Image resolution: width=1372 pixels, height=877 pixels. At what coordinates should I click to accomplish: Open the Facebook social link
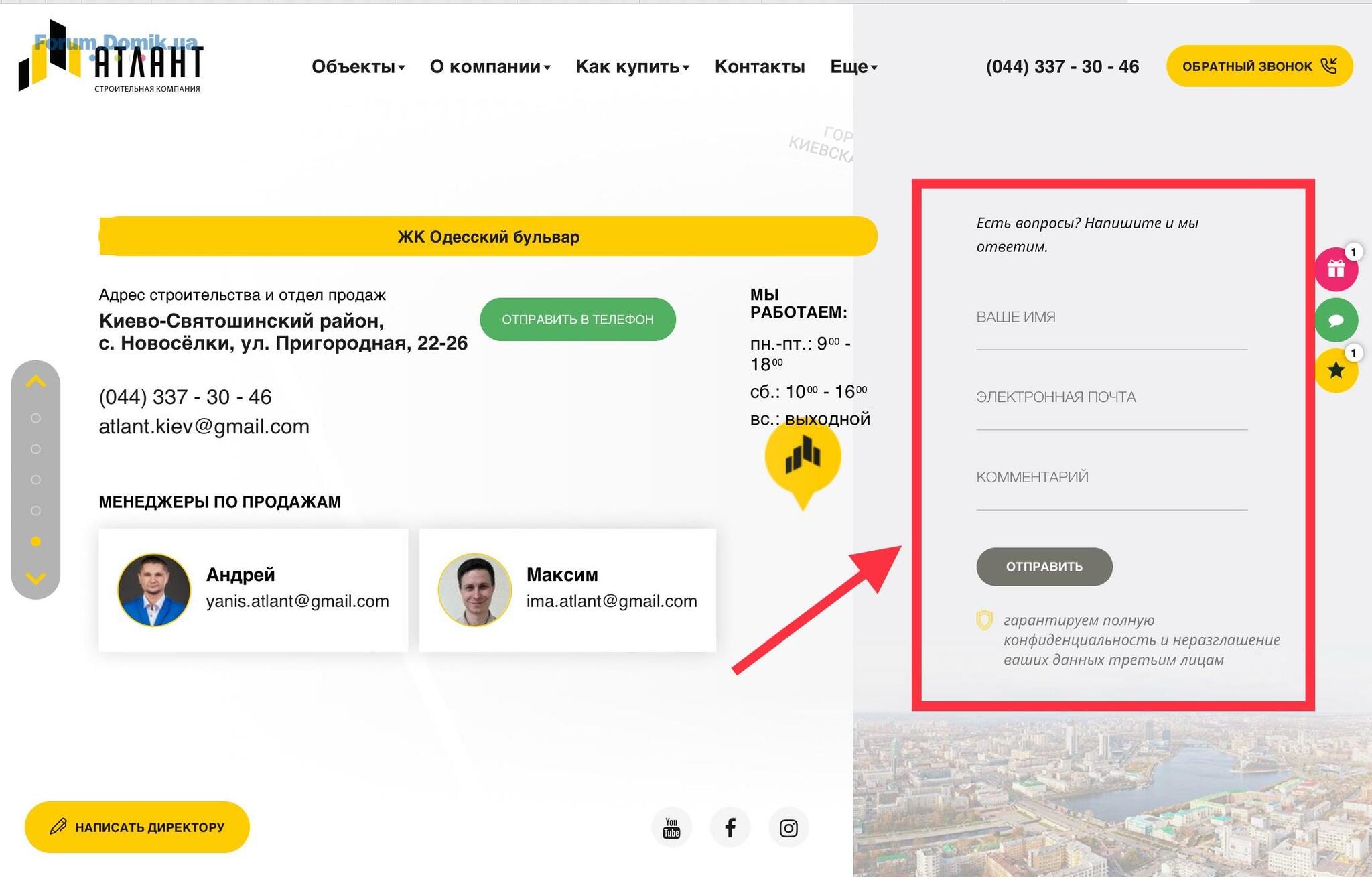pos(730,828)
